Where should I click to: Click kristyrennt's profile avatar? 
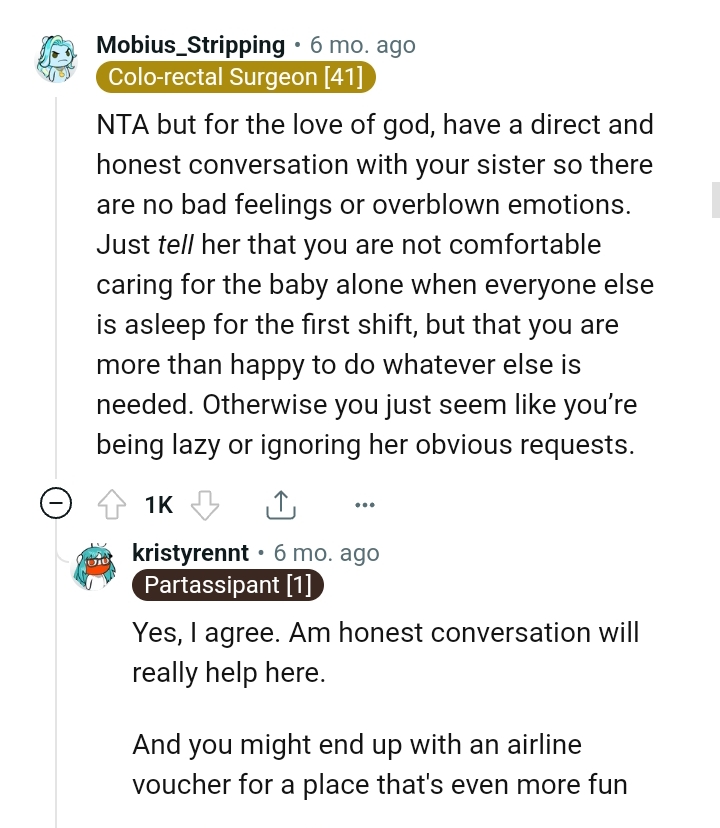point(95,566)
